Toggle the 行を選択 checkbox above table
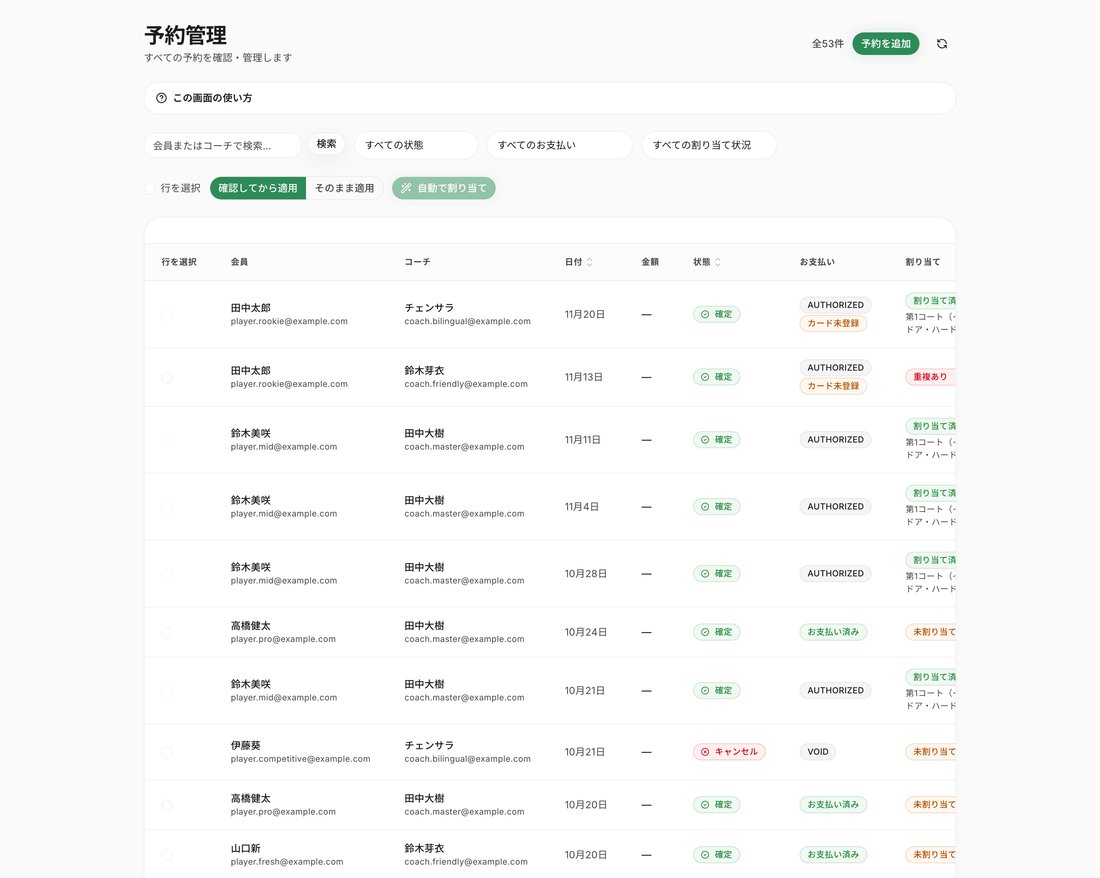The width and height of the screenshot is (1100, 878). [150, 188]
